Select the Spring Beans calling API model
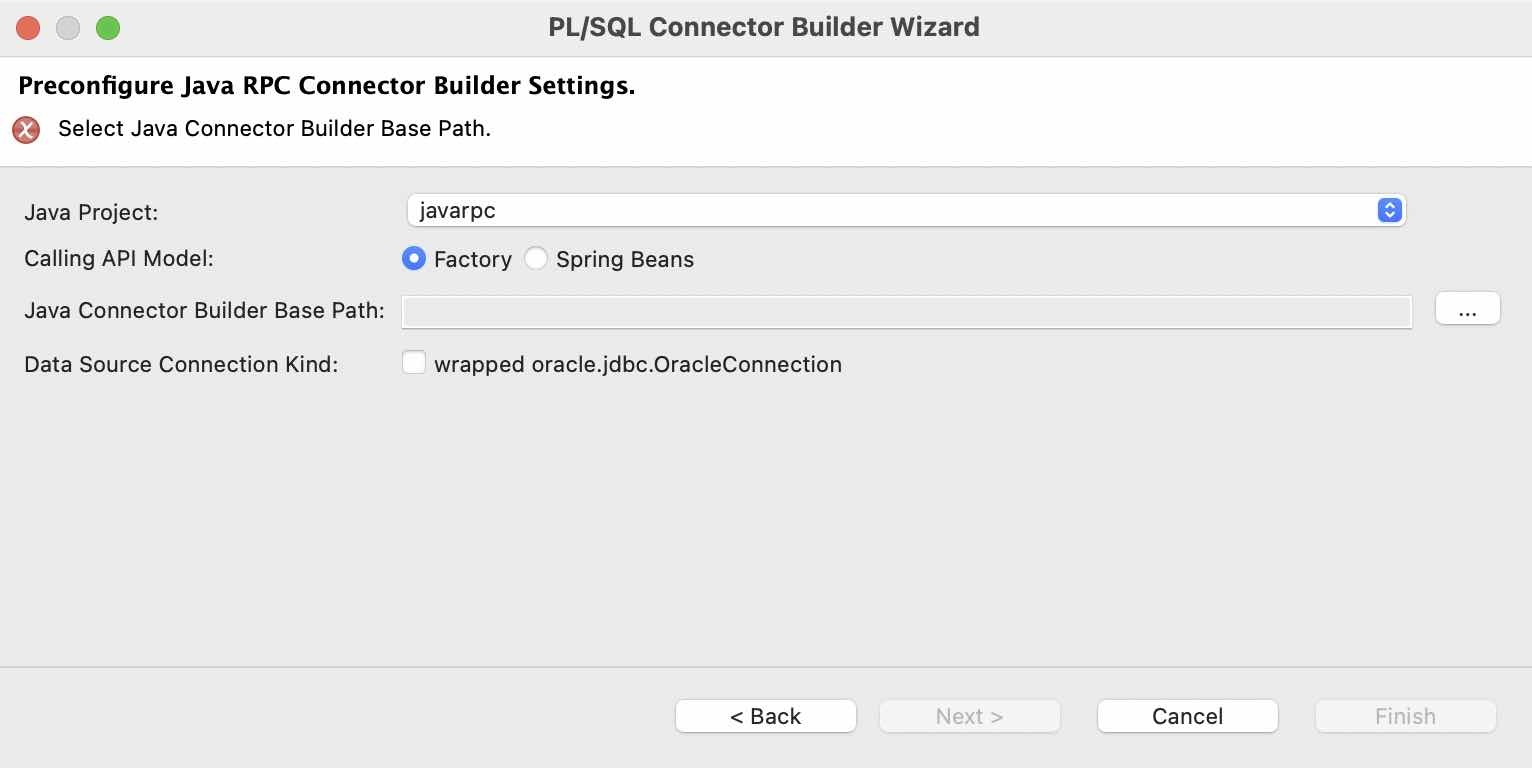The height and width of the screenshot is (768, 1532). 536,258
